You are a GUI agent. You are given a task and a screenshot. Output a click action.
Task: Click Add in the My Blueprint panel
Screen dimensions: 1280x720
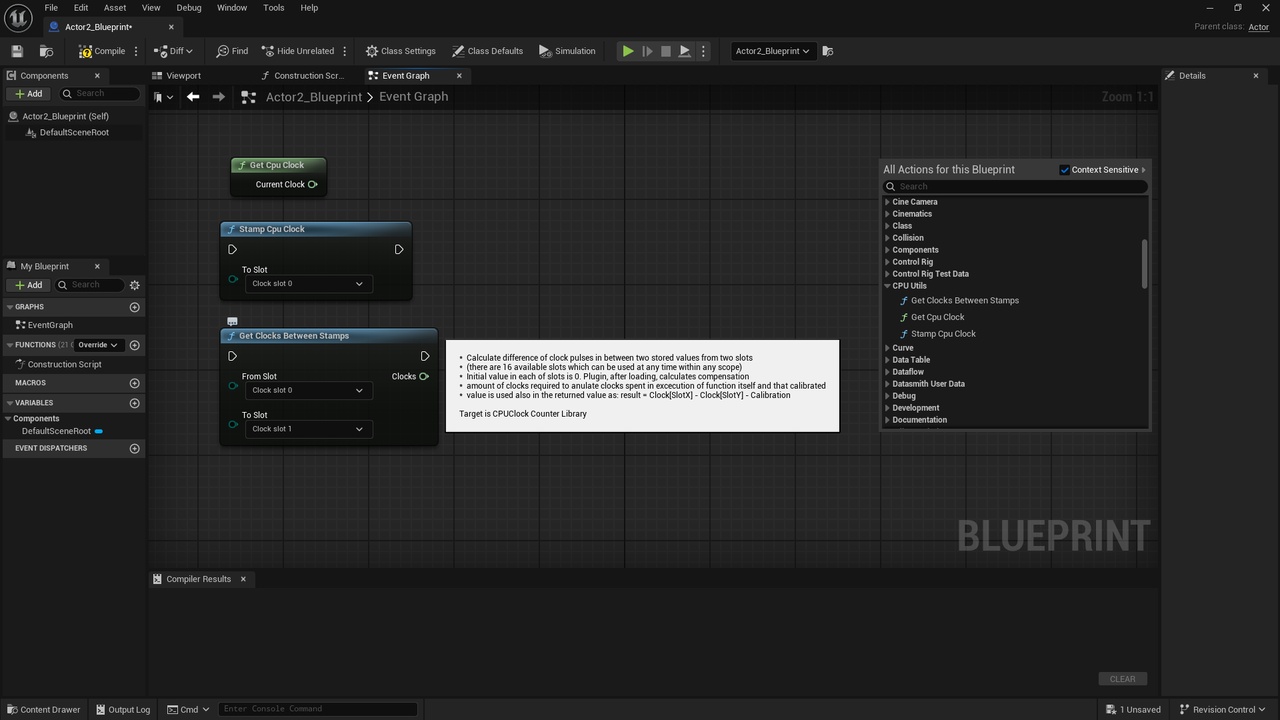[x=28, y=285]
